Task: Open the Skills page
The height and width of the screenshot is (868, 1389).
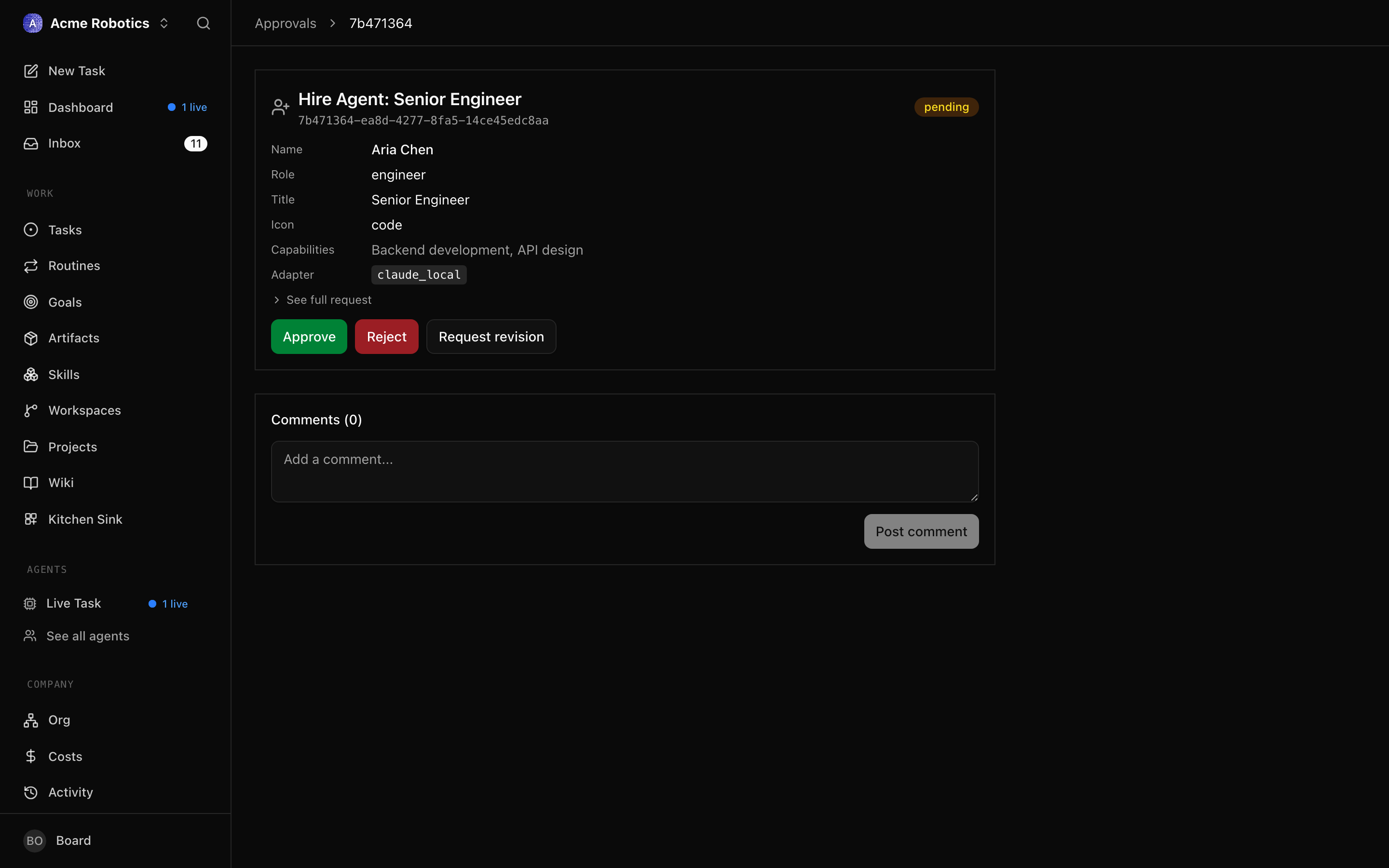Action: click(x=115, y=374)
